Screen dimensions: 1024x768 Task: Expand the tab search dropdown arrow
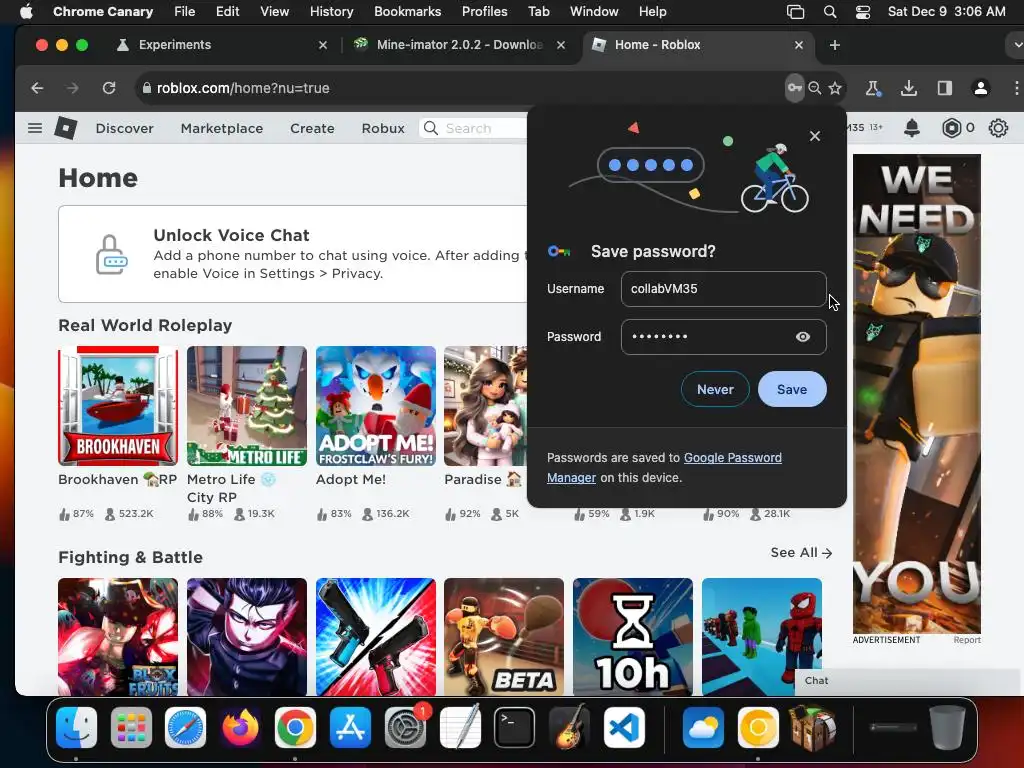[1016, 45]
